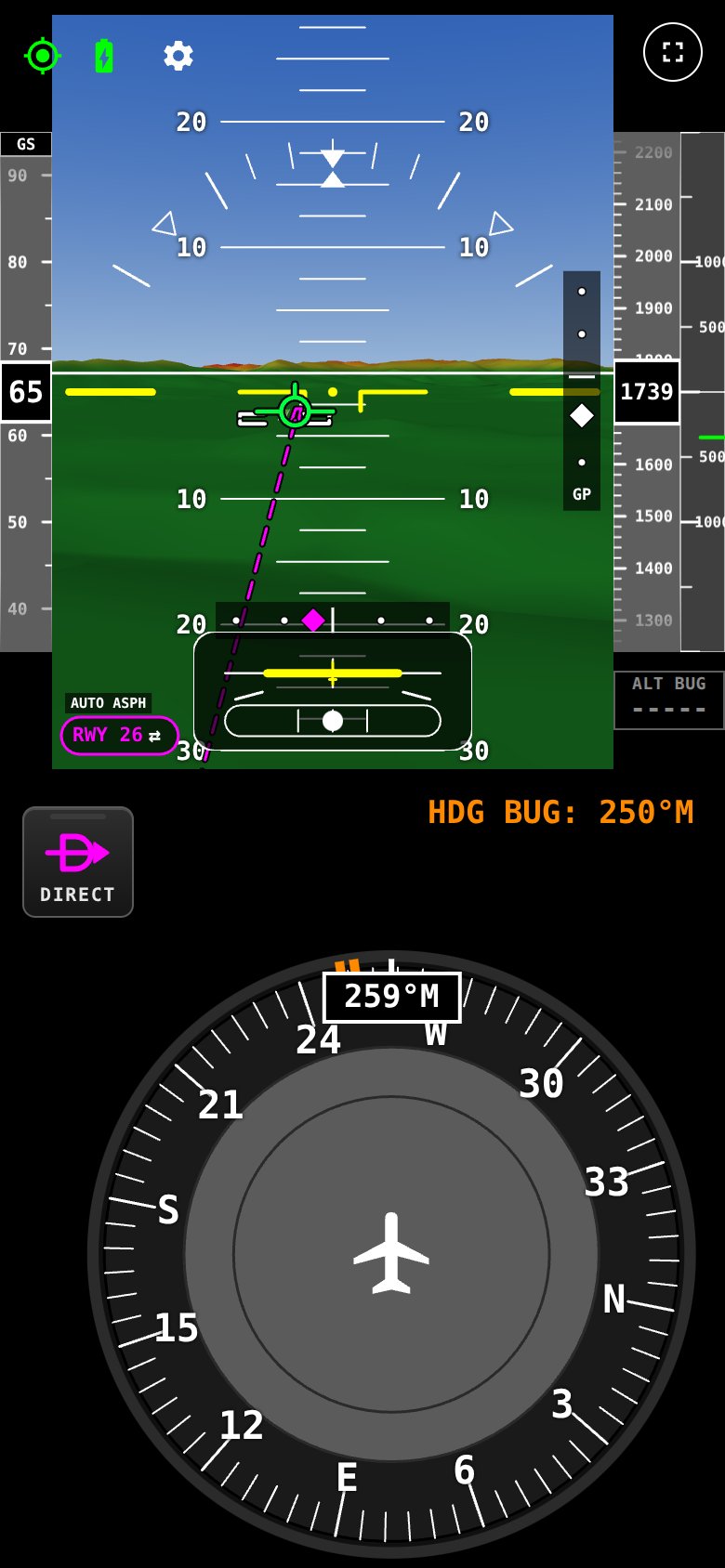
Task: Tap the magenta lateral deviation diamond
Action: tap(313, 620)
